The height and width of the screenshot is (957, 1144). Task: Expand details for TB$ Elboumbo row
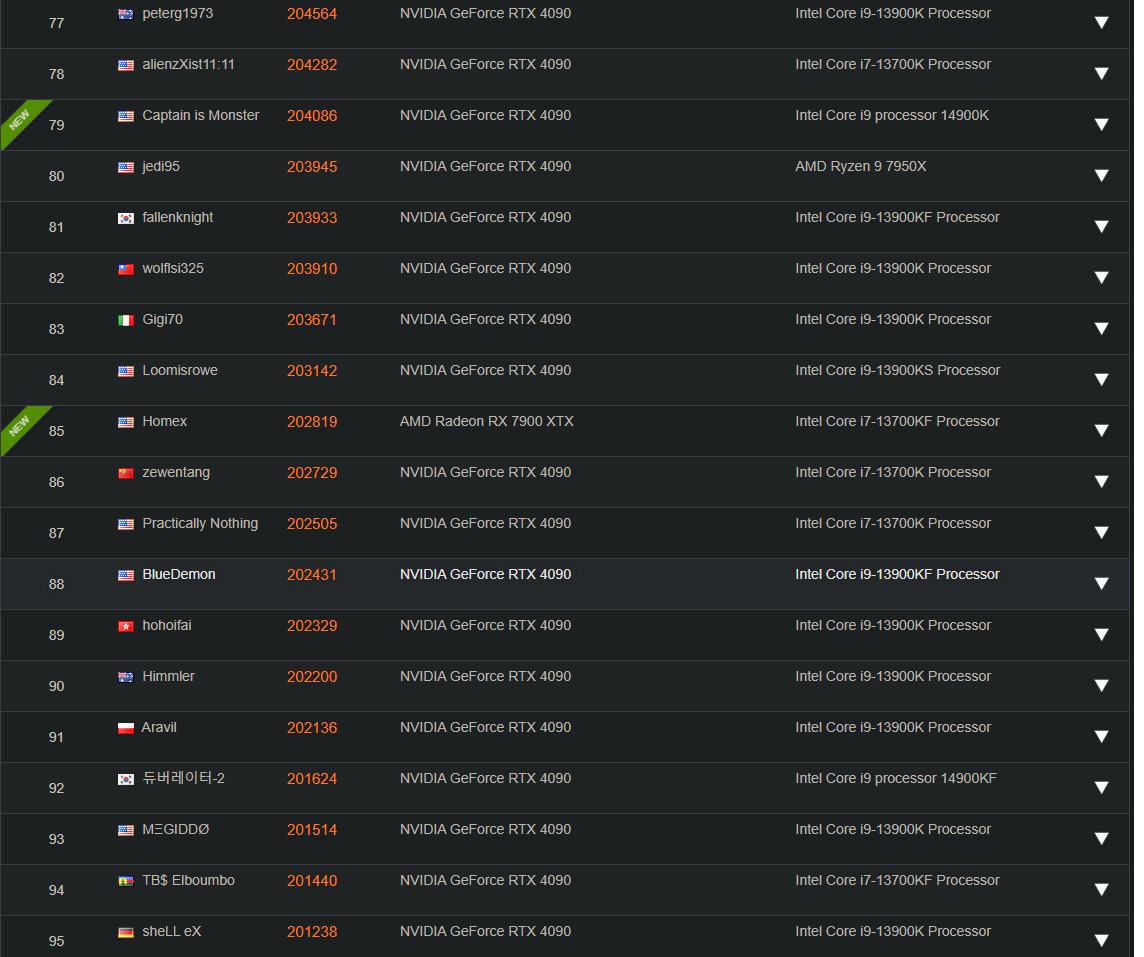1102,889
